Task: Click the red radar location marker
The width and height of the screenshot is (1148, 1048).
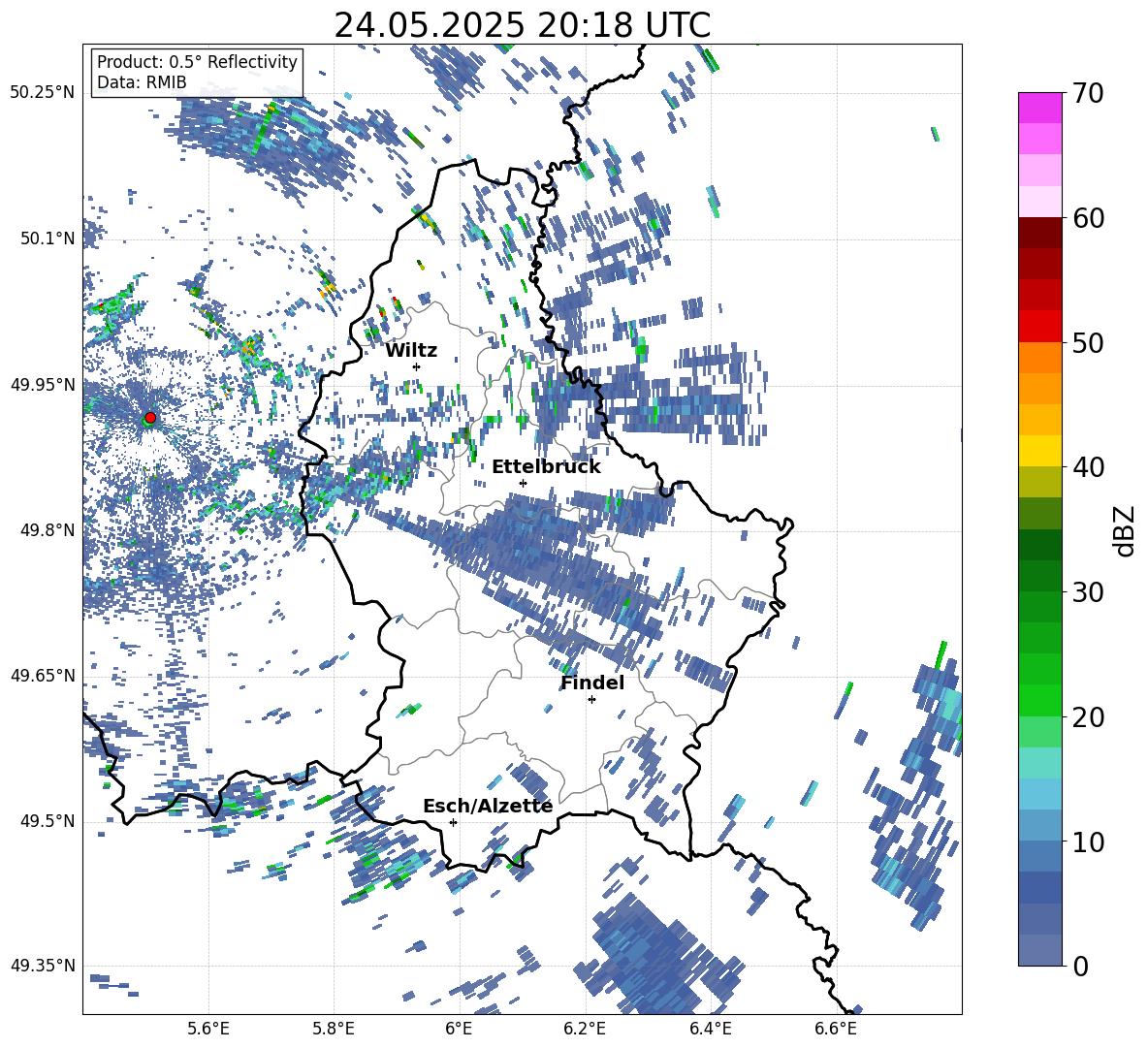Action: click(150, 418)
